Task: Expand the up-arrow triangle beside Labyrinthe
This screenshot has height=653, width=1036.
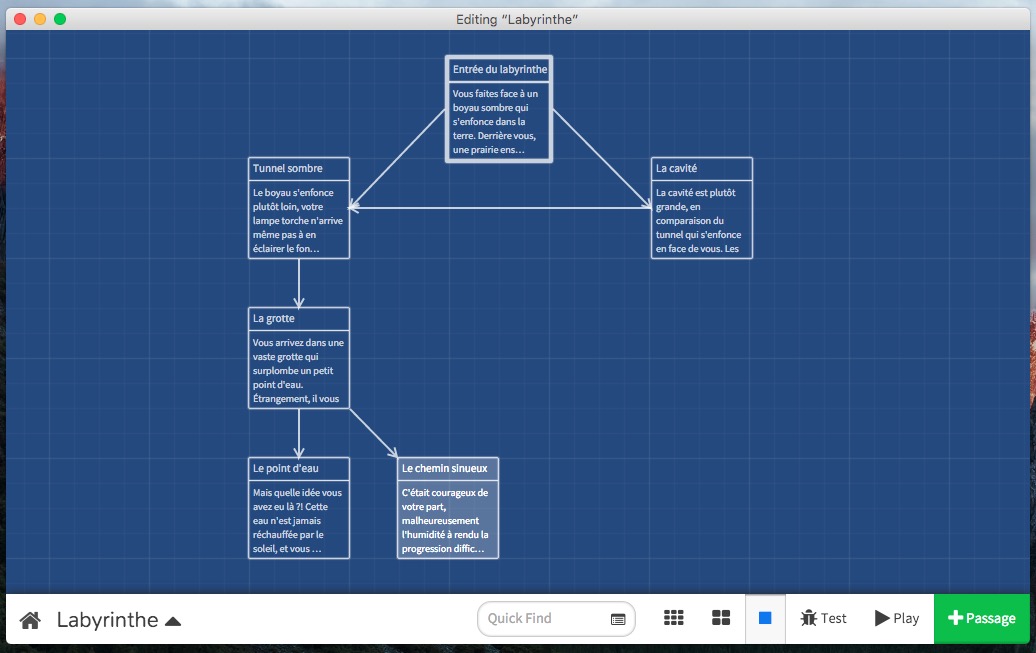Action: pyautogui.click(x=173, y=621)
